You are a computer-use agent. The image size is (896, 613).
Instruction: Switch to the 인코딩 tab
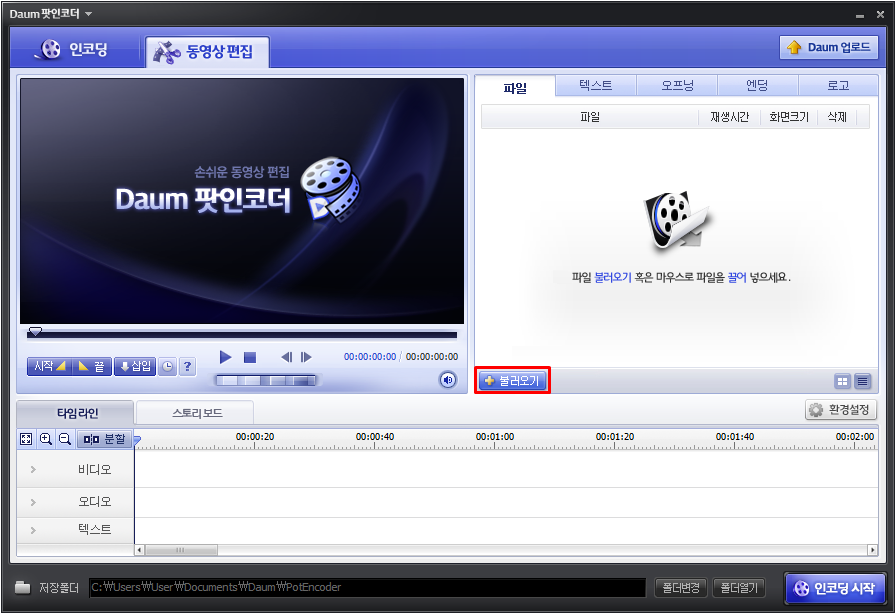coord(73,50)
